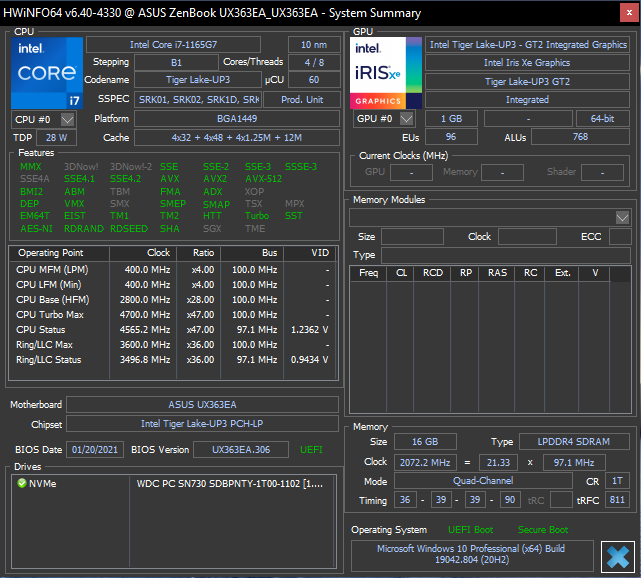Click the 2072.2 MHz memory clock value
Viewport: 641px width, 578px height.
pos(425,463)
